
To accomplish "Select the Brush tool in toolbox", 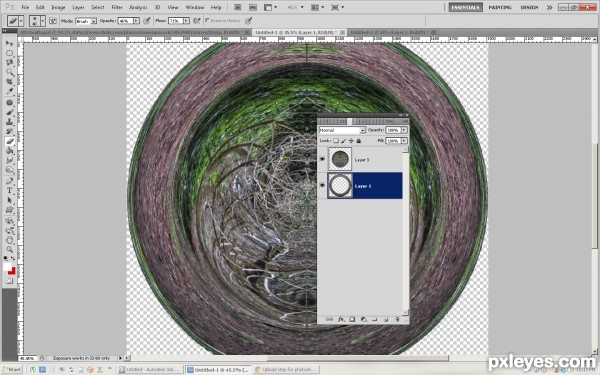I will (x=10, y=112).
